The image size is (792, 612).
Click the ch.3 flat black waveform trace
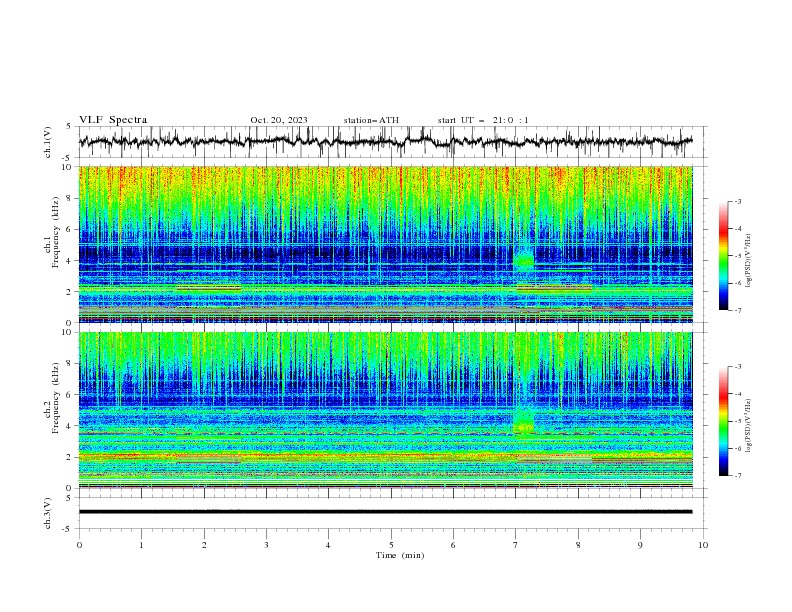point(385,512)
